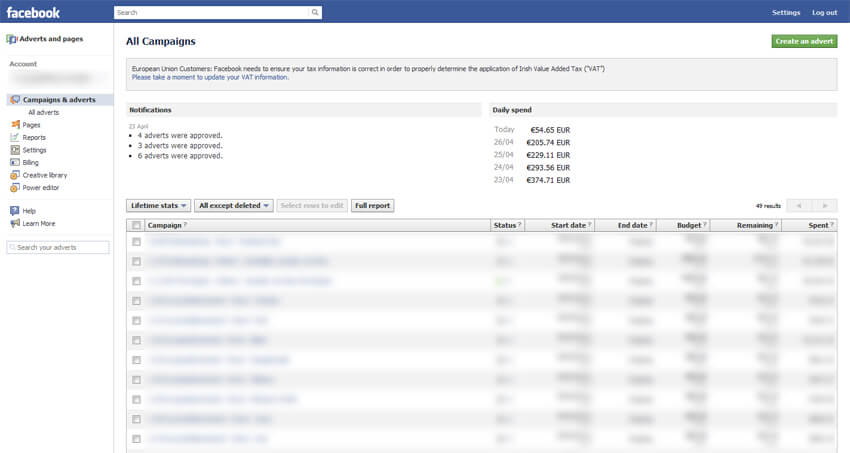
Task: Open the Lifetime stats dropdown
Action: pyautogui.click(x=158, y=205)
